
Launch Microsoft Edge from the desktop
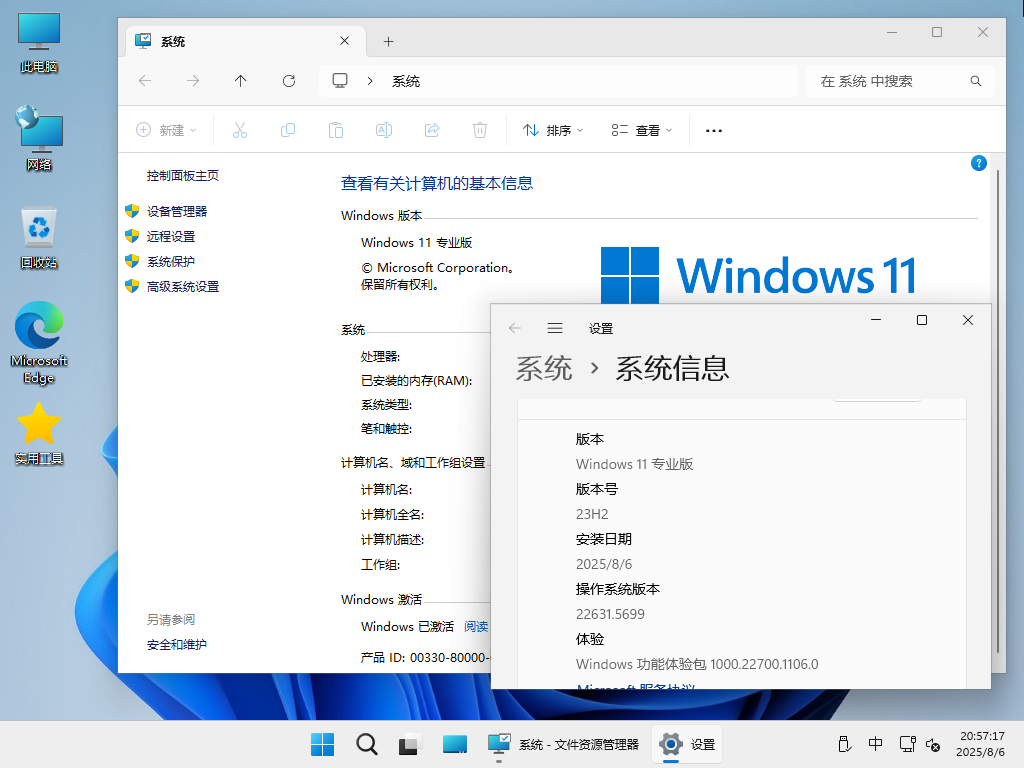[x=39, y=343]
